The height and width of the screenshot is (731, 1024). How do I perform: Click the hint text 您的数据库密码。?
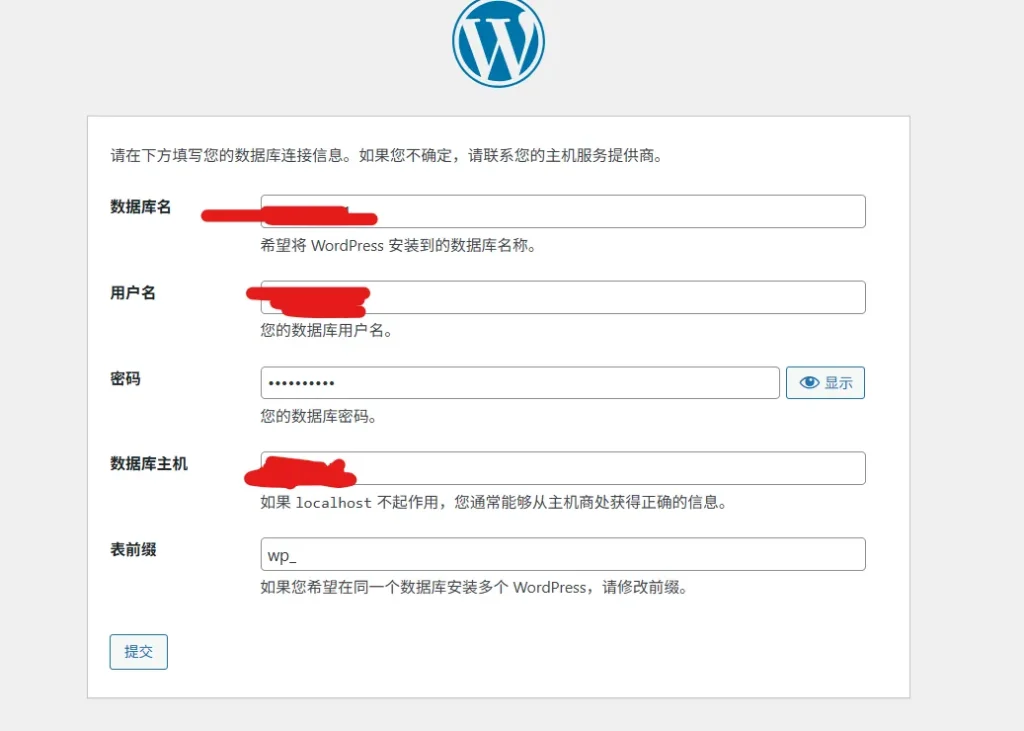pyautogui.click(x=319, y=416)
